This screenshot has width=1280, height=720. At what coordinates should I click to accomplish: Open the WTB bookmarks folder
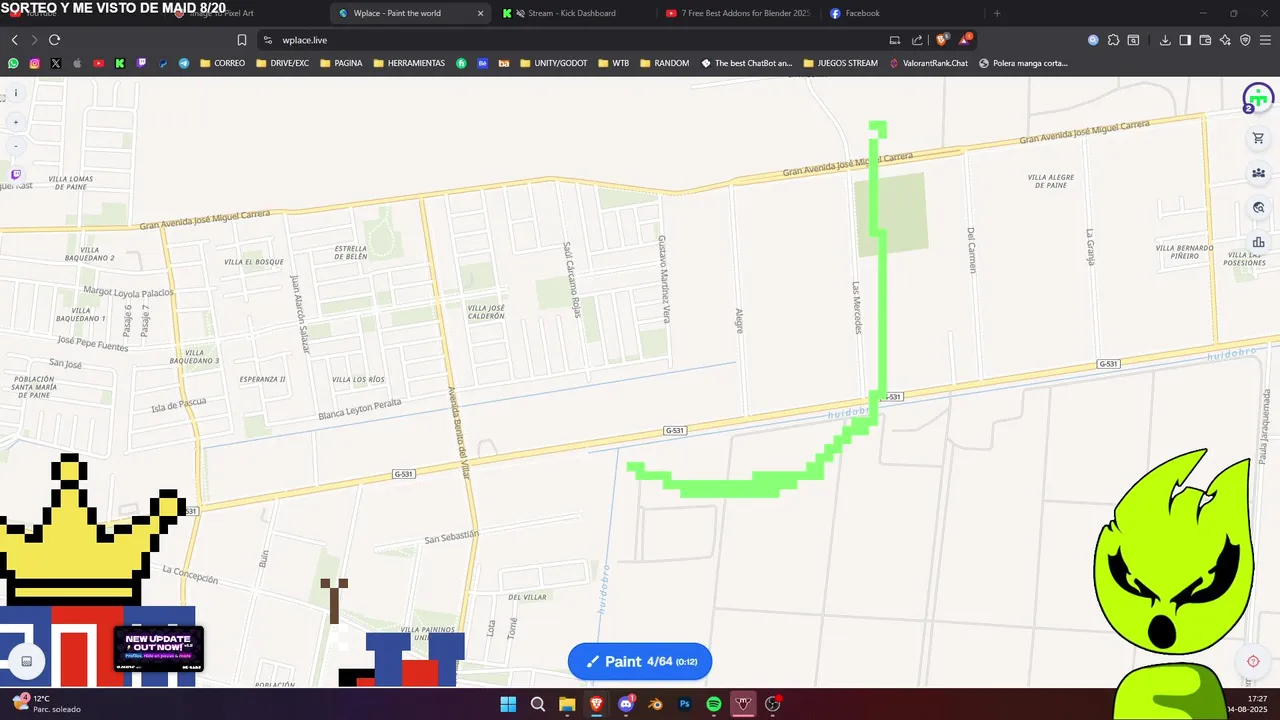click(613, 63)
